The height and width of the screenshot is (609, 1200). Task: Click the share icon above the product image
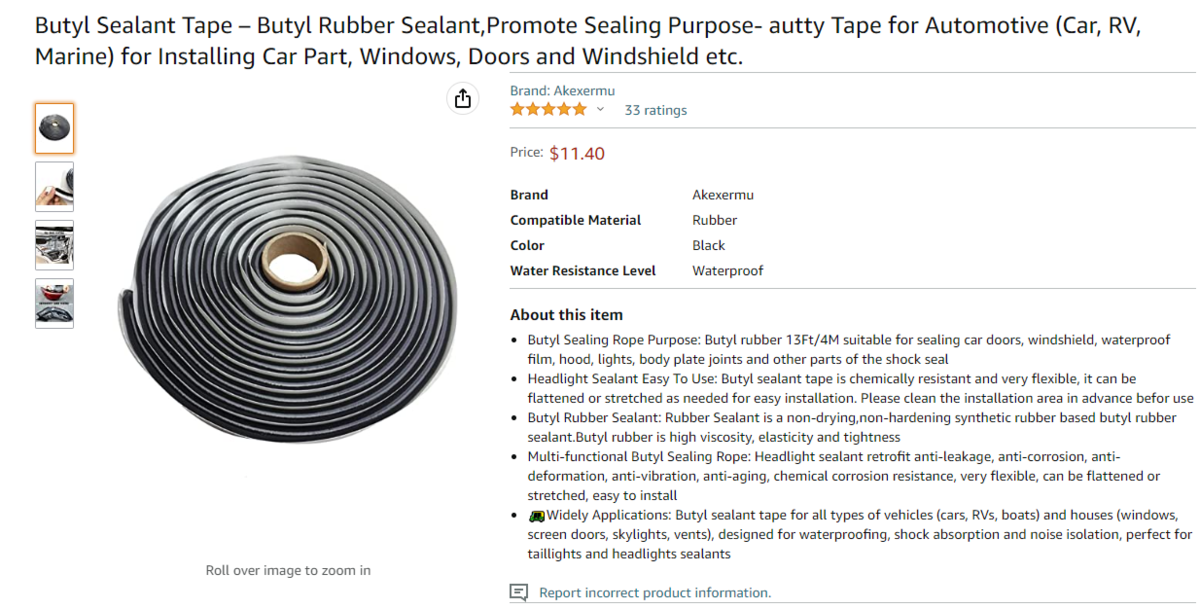(462, 98)
